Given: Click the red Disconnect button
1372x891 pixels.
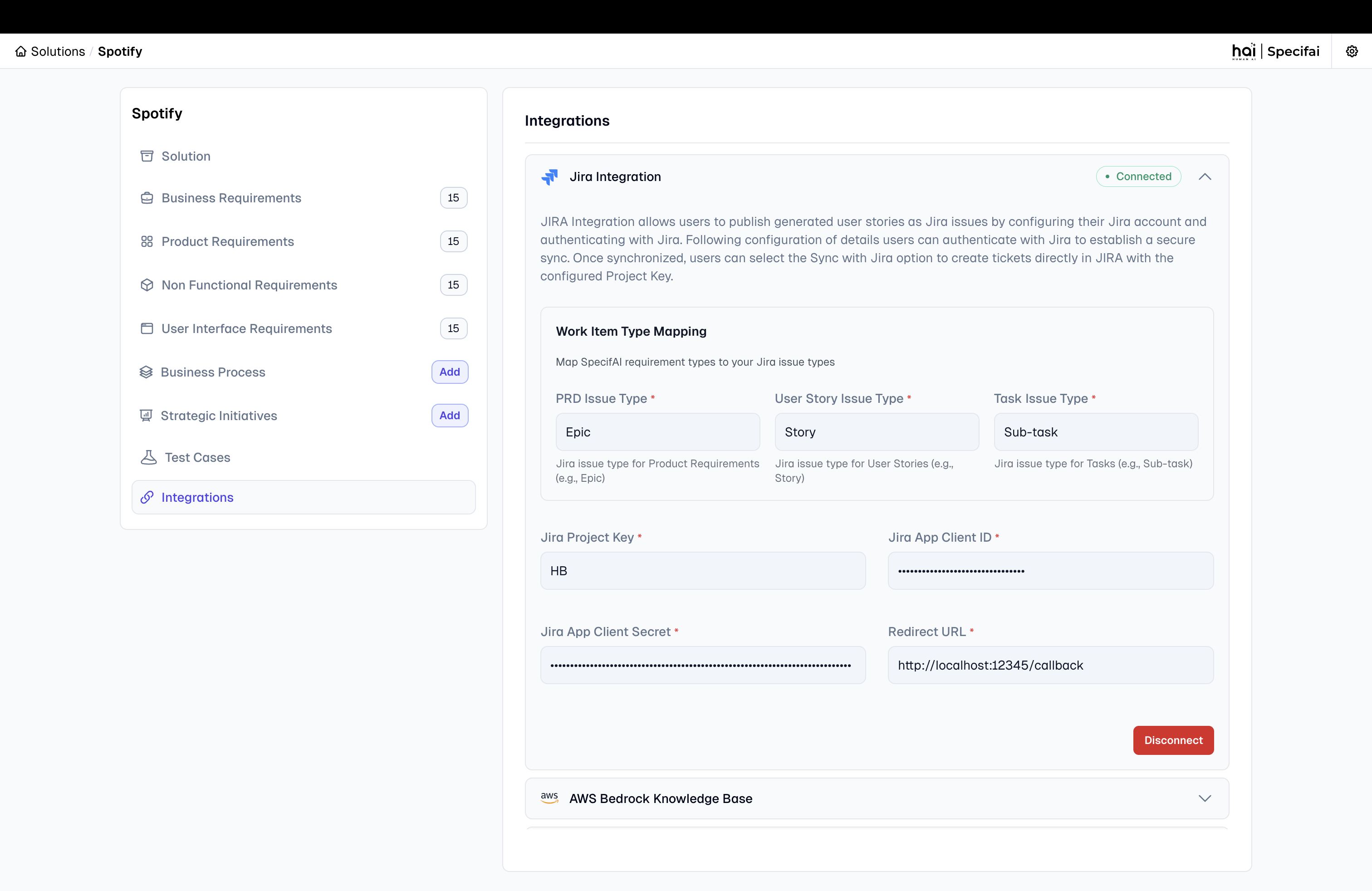Looking at the screenshot, I should tap(1173, 740).
